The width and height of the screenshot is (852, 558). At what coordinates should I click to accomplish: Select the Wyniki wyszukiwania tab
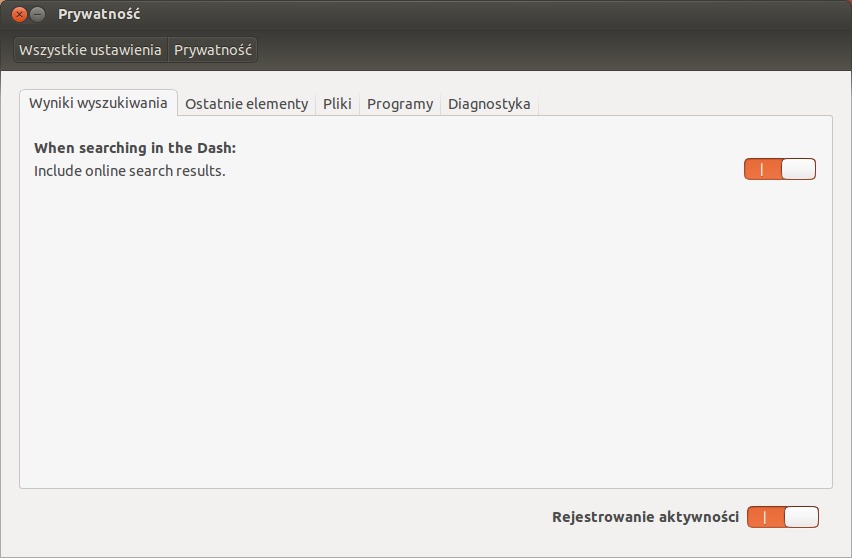[98, 103]
